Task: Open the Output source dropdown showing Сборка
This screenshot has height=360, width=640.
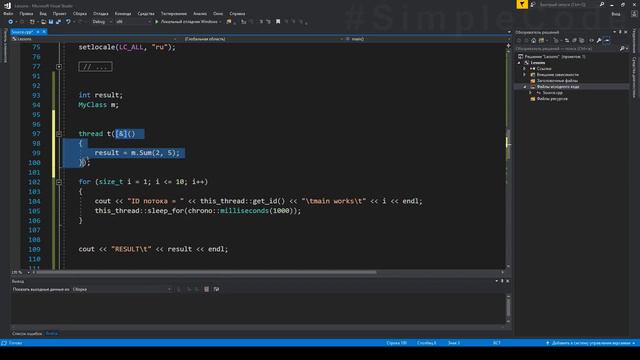Action: click(122, 289)
